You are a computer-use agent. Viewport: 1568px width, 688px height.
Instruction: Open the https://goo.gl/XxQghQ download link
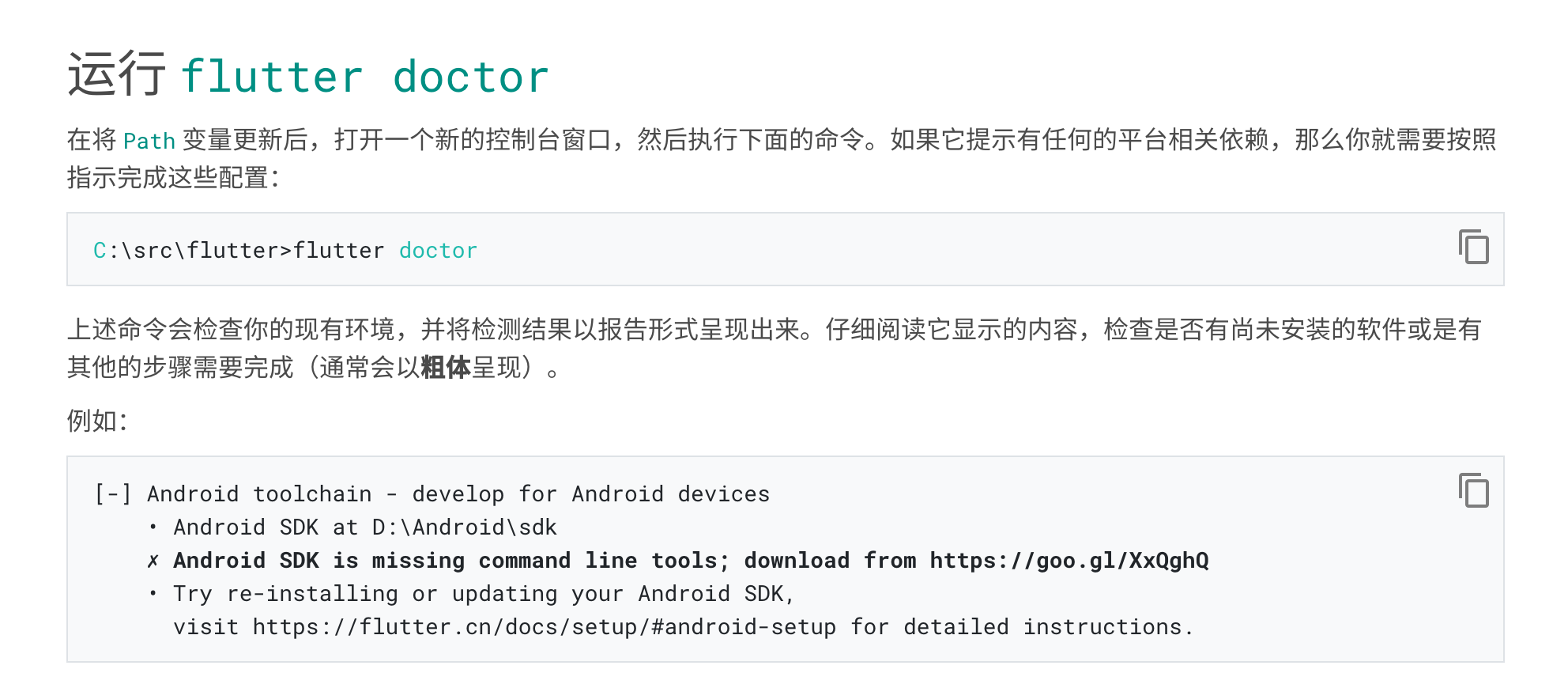click(1069, 561)
